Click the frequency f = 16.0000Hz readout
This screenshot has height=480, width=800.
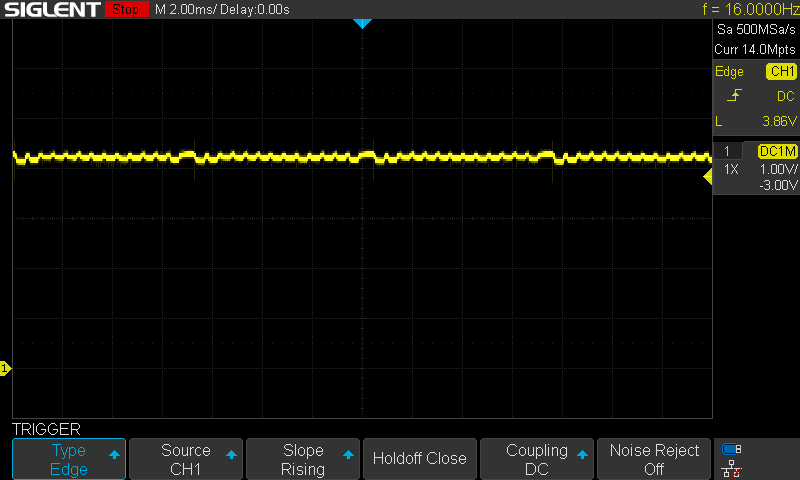tap(751, 9)
